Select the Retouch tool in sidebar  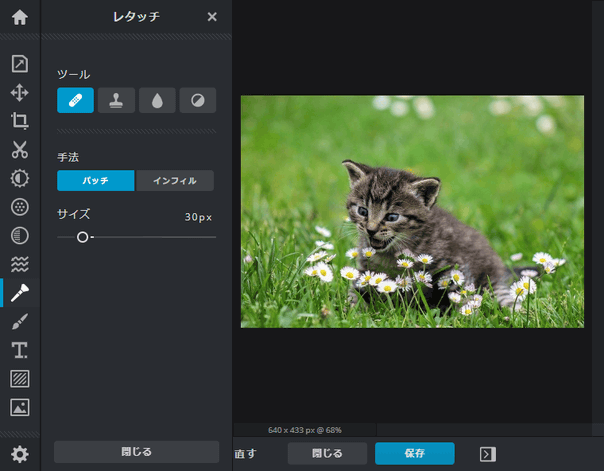click(x=20, y=293)
